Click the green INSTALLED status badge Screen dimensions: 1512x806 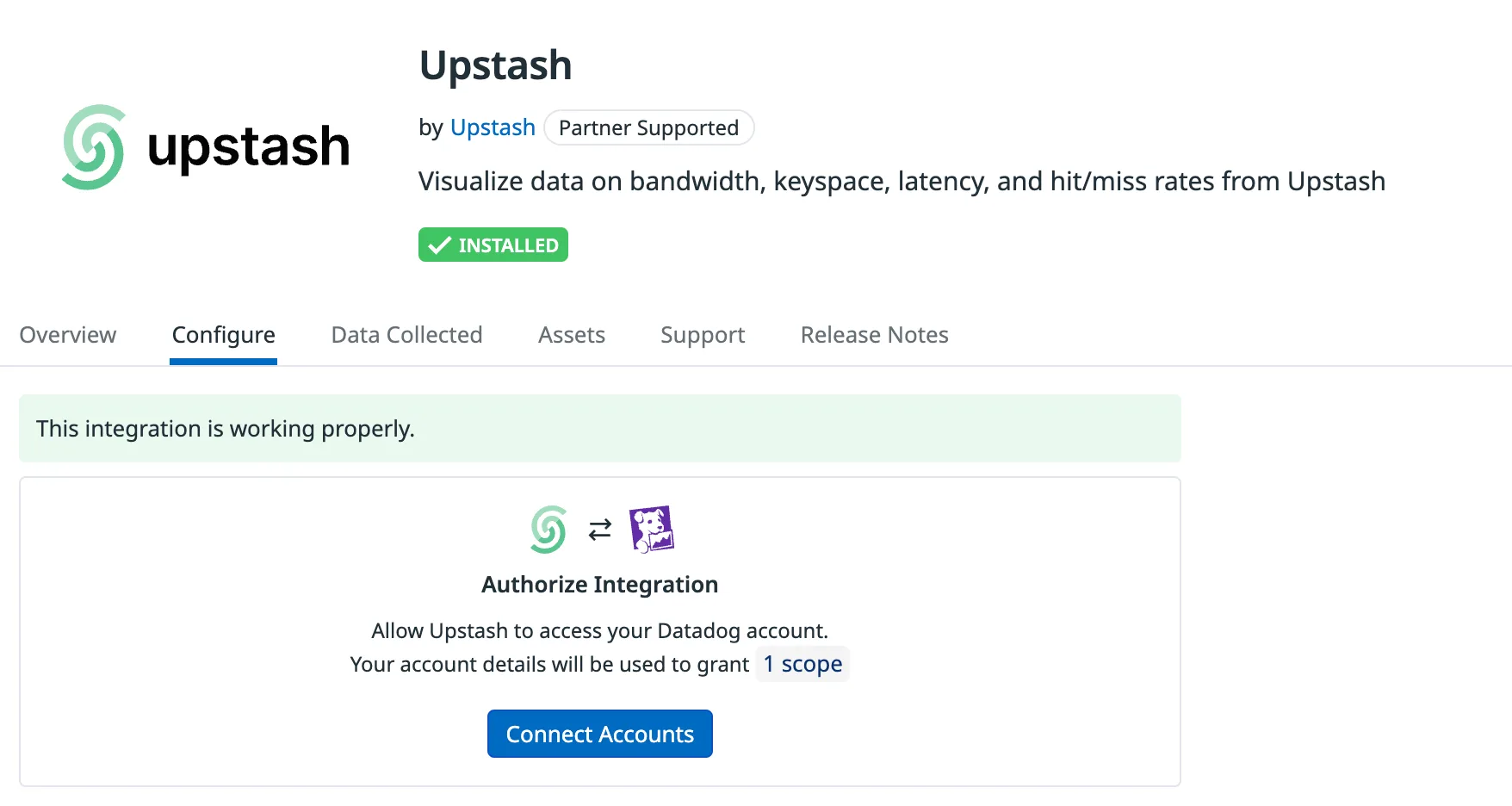(493, 245)
